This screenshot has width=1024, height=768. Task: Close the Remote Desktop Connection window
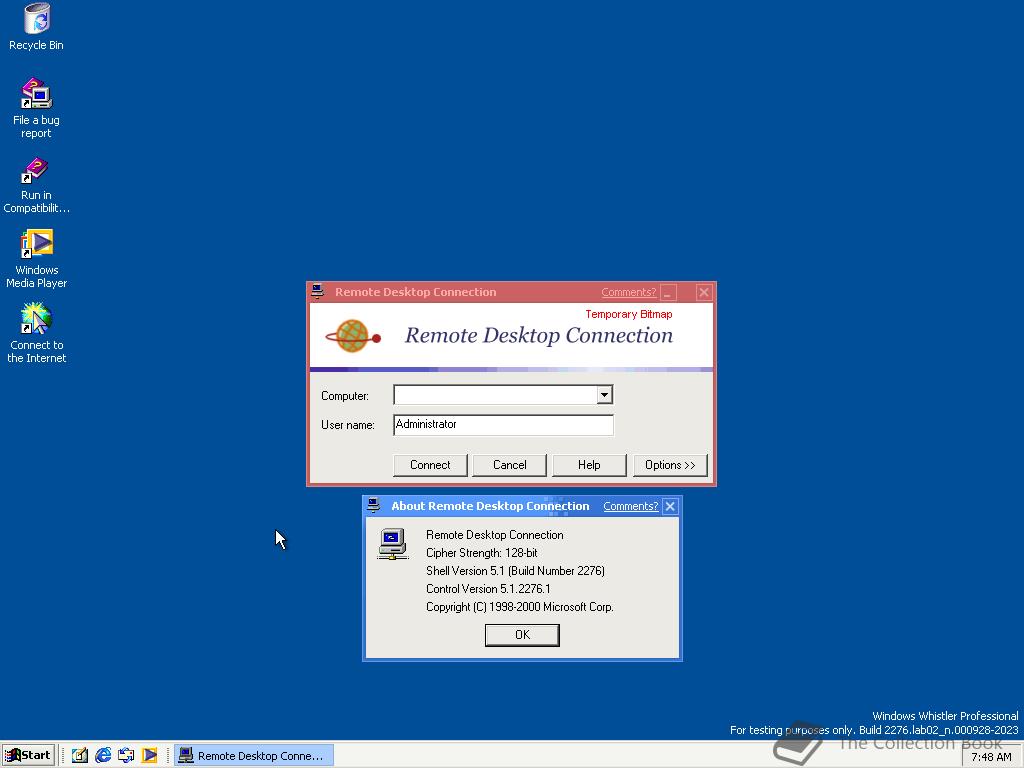[703, 292]
